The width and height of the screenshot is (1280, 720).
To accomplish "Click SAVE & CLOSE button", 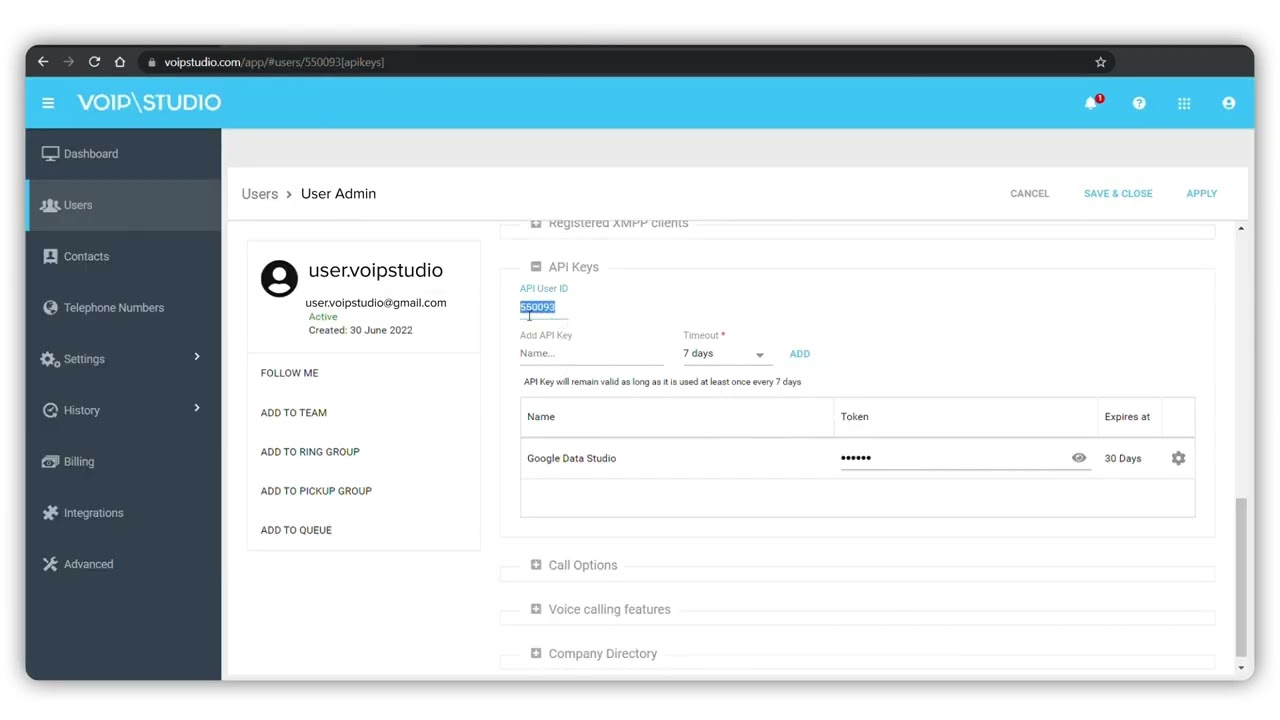I will pos(1118,194).
